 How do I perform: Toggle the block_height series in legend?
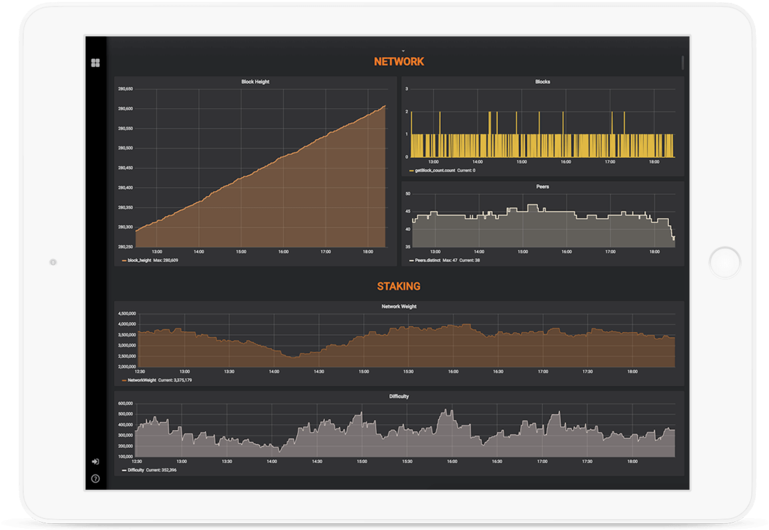tap(139, 260)
